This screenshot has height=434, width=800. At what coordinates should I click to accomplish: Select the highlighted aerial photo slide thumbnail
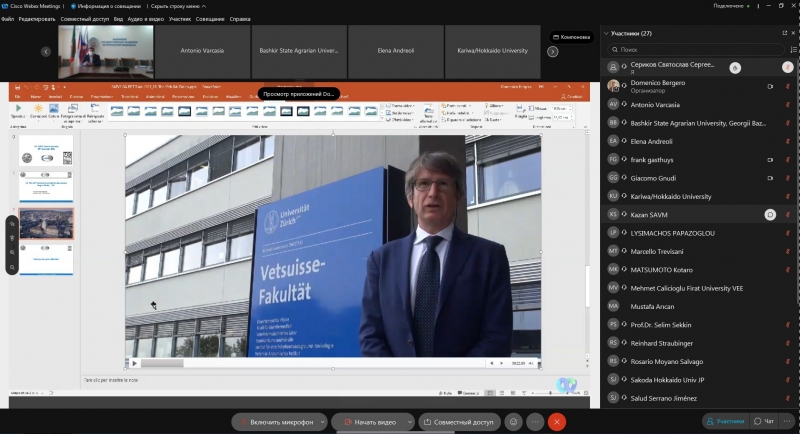tap(46, 223)
